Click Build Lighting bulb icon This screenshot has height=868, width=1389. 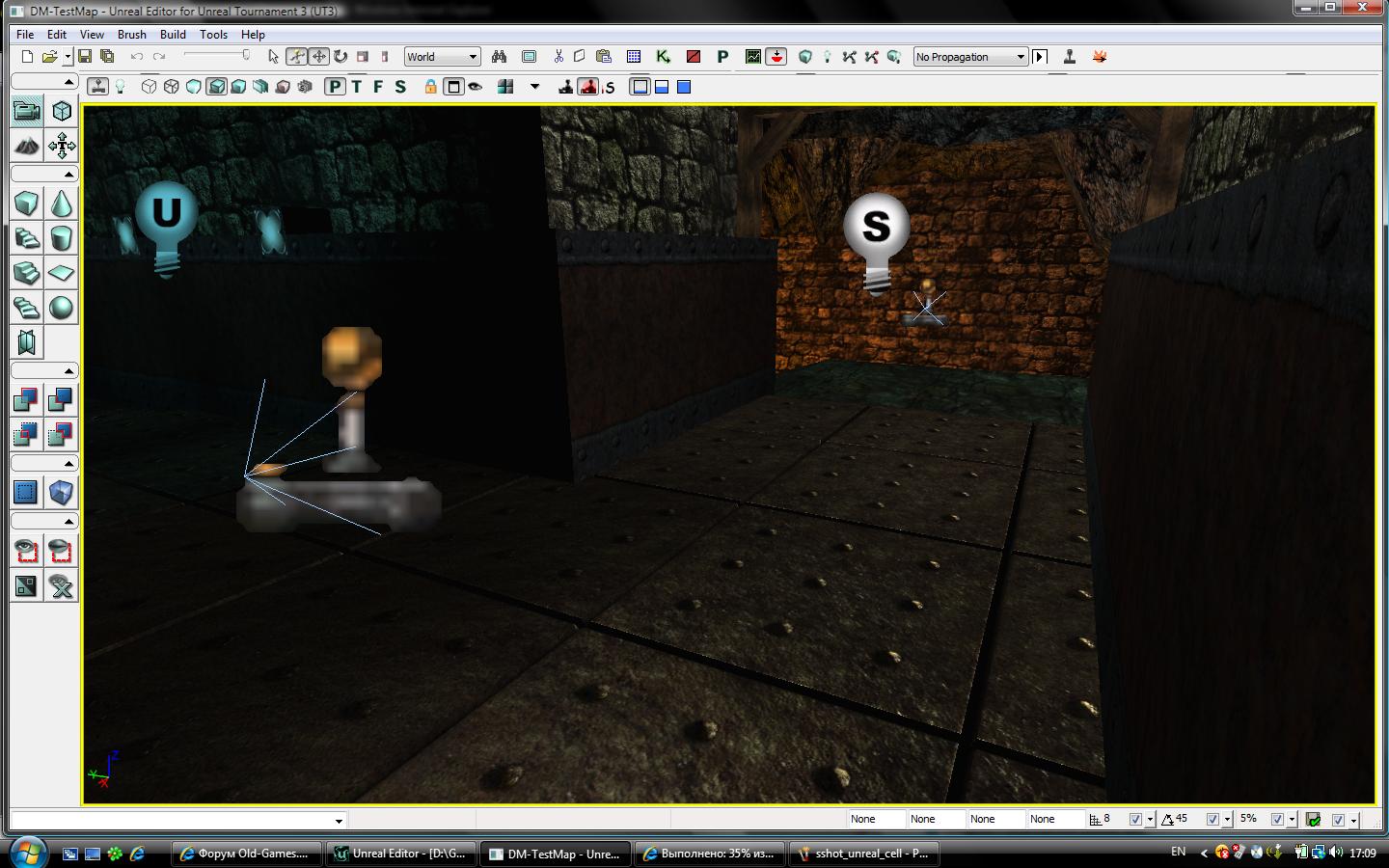click(827, 57)
